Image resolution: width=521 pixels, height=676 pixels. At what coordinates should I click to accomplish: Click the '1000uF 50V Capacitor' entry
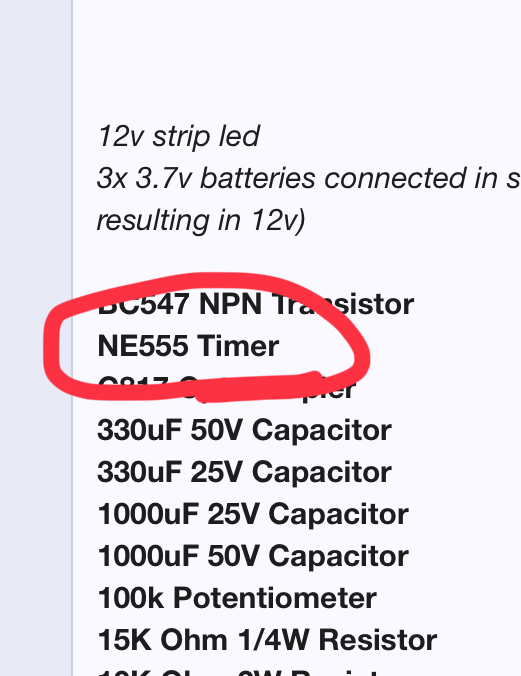click(253, 556)
